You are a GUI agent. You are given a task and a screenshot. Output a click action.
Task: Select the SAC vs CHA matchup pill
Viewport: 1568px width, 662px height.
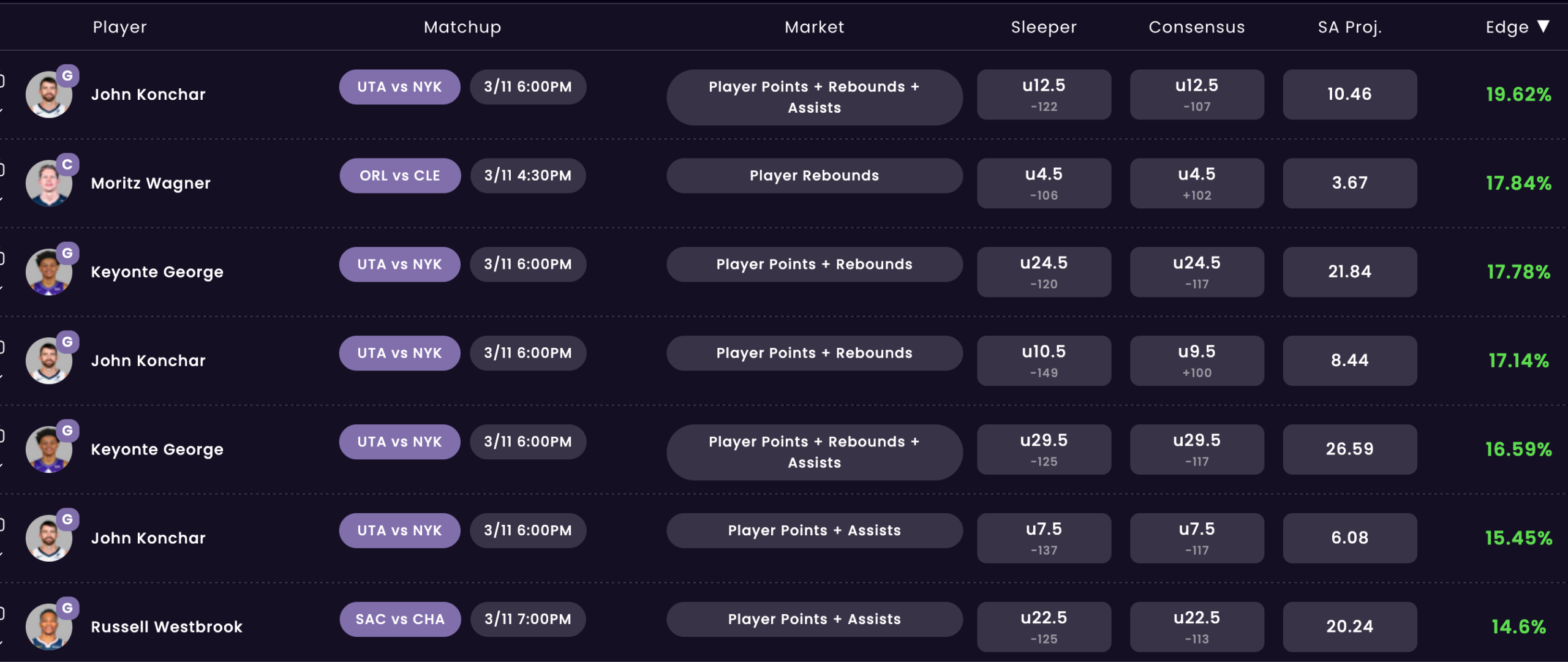400,619
